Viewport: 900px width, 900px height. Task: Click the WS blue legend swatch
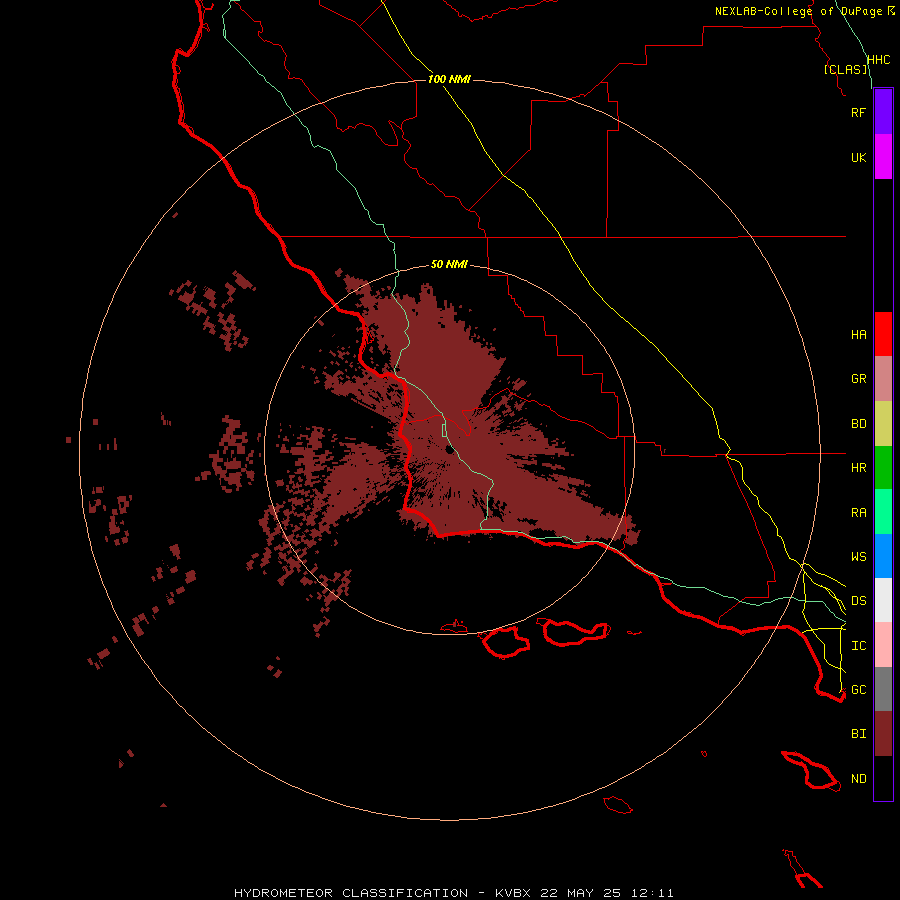[883, 556]
